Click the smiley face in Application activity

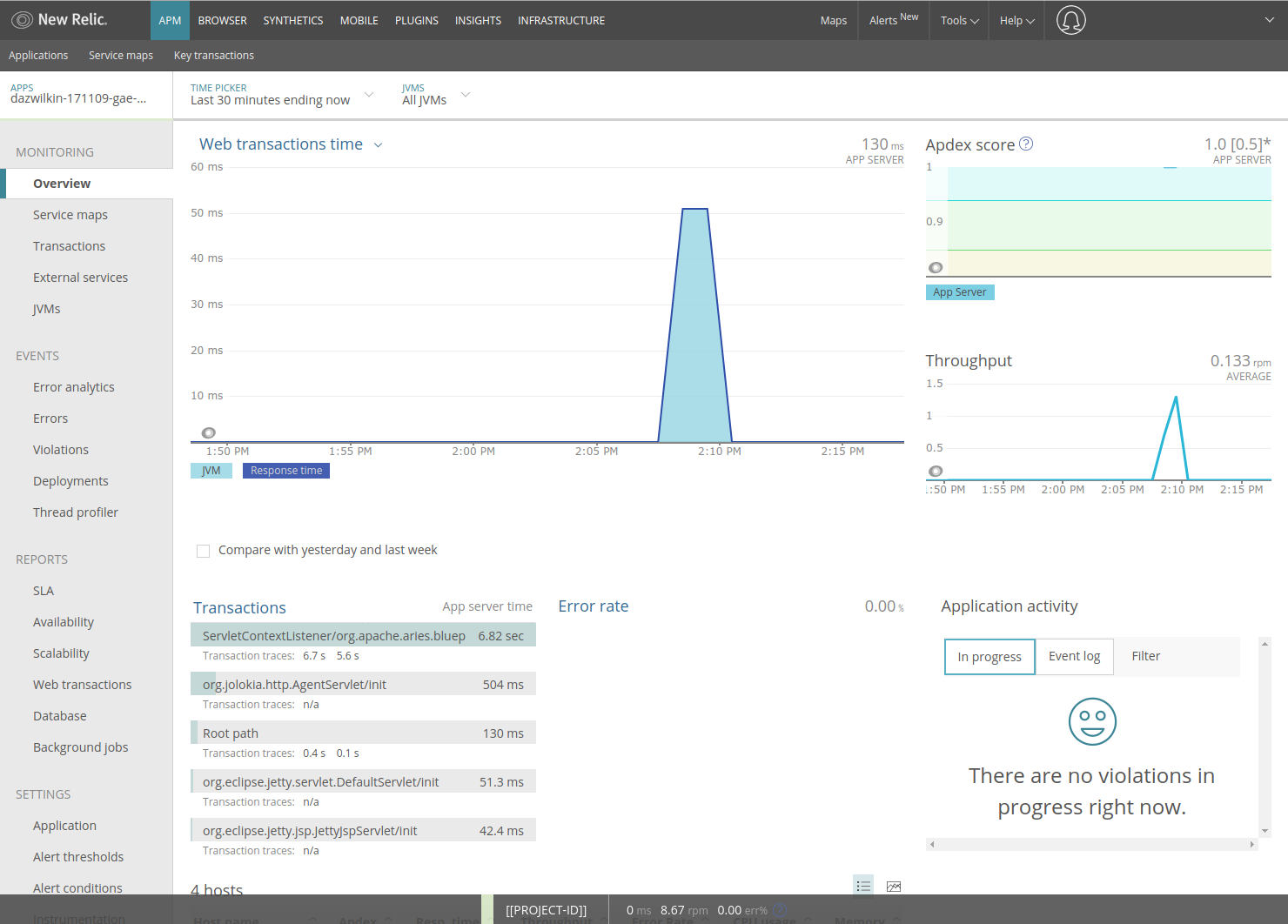(1092, 721)
